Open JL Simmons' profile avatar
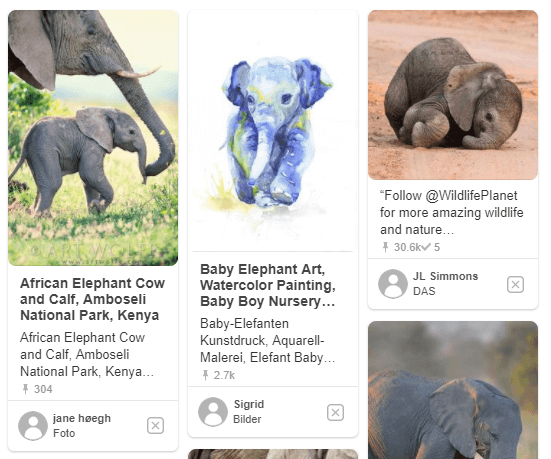The height and width of the screenshot is (459, 551). coord(393,284)
